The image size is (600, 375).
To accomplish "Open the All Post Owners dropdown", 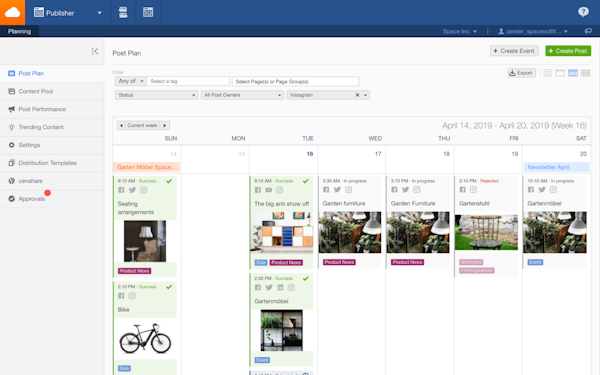I will (x=242, y=95).
